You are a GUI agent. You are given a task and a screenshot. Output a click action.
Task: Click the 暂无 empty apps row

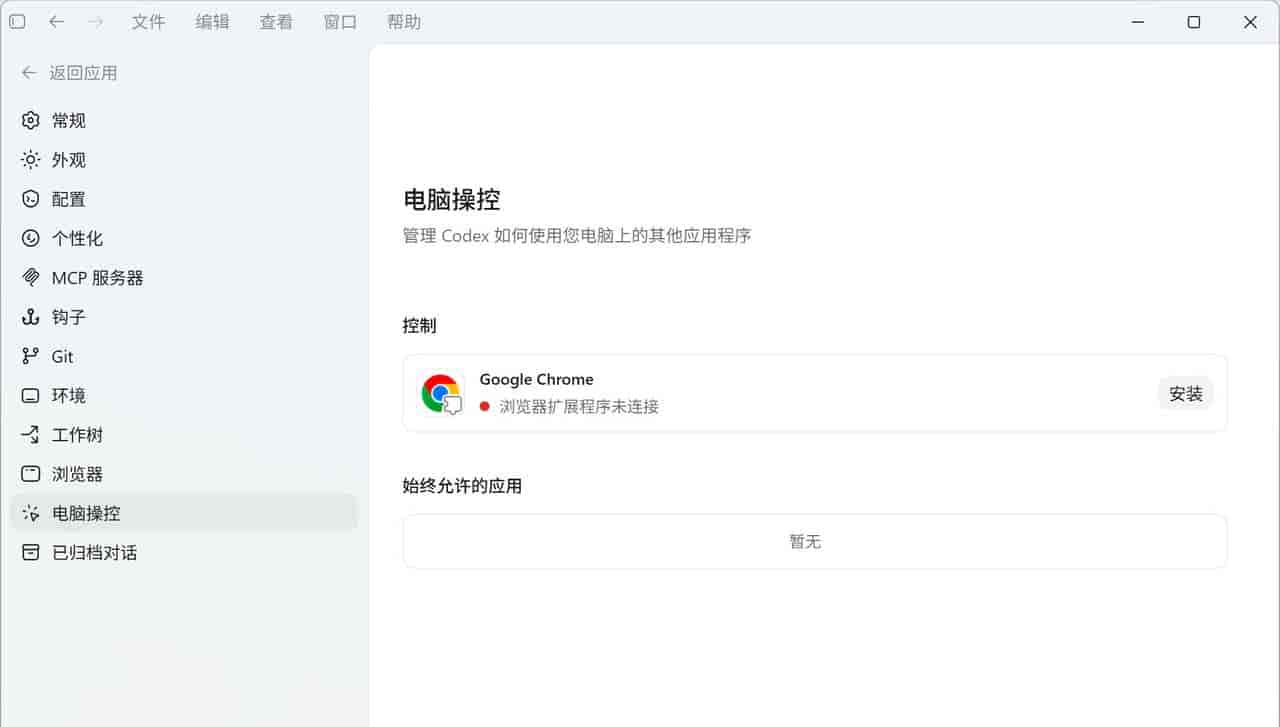[815, 541]
